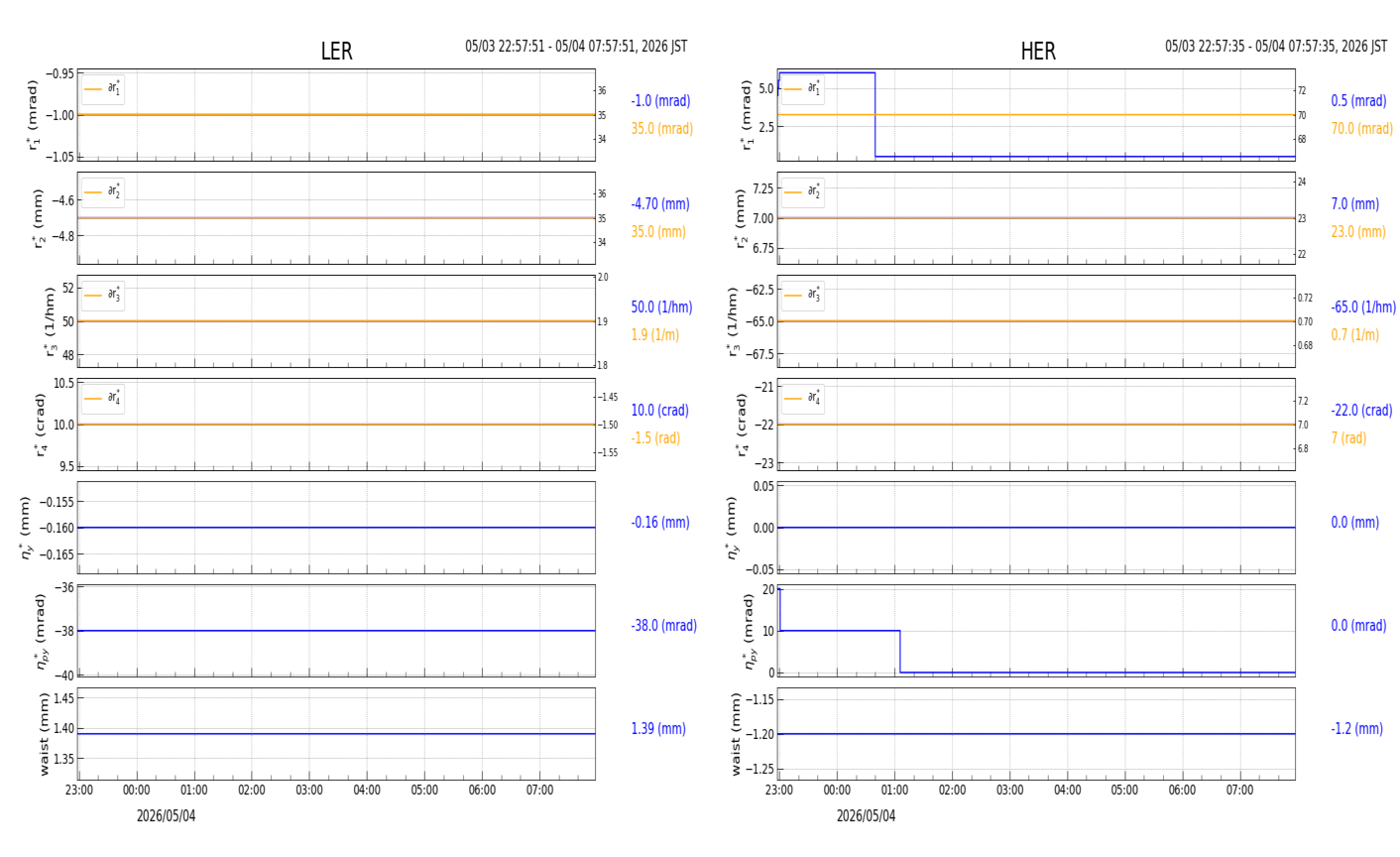Click HER orange value 7 (rad)
This screenshot has width=1400, height=857.
(x=1348, y=438)
